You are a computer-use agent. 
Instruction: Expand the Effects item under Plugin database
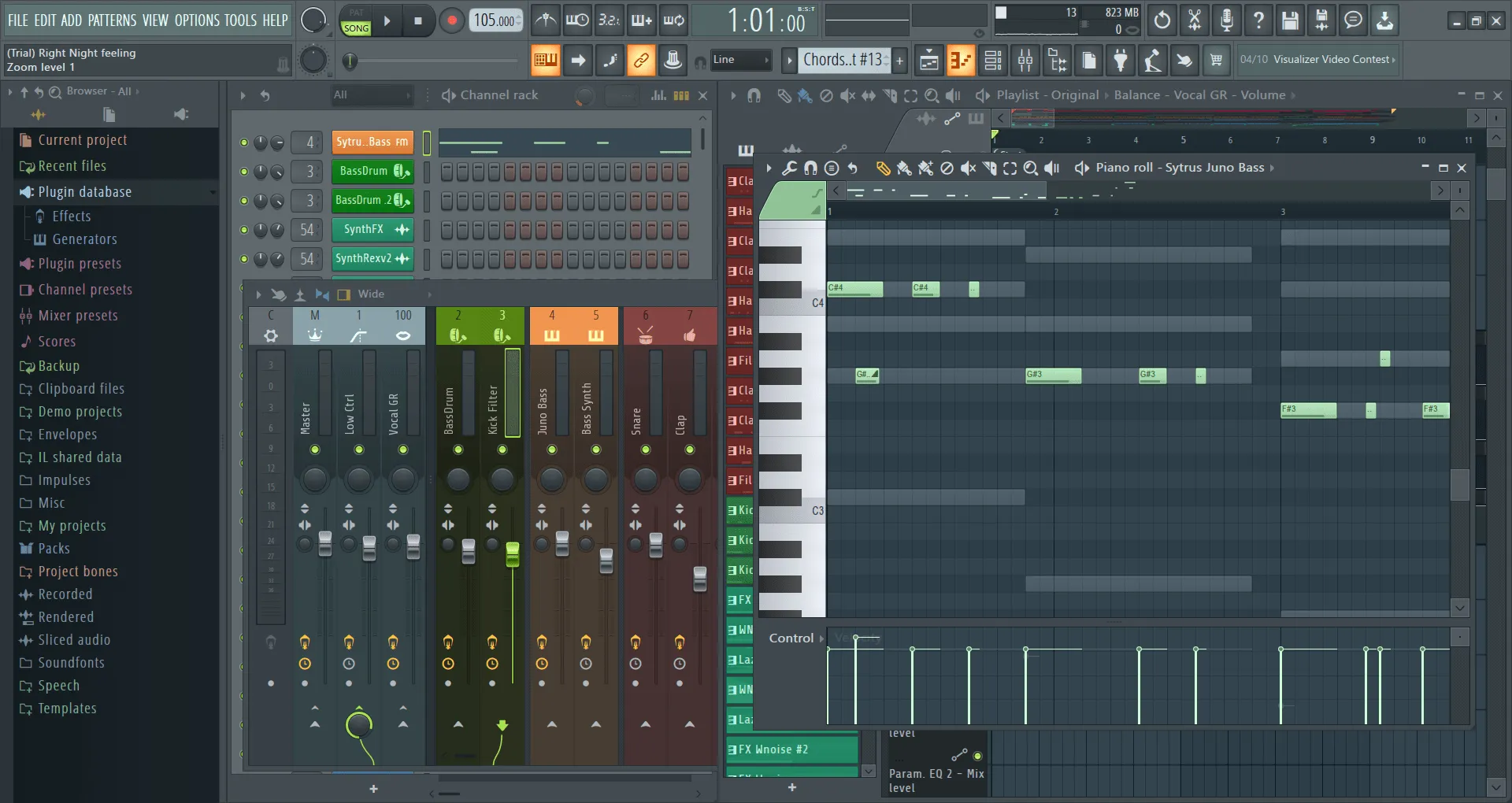click(72, 216)
